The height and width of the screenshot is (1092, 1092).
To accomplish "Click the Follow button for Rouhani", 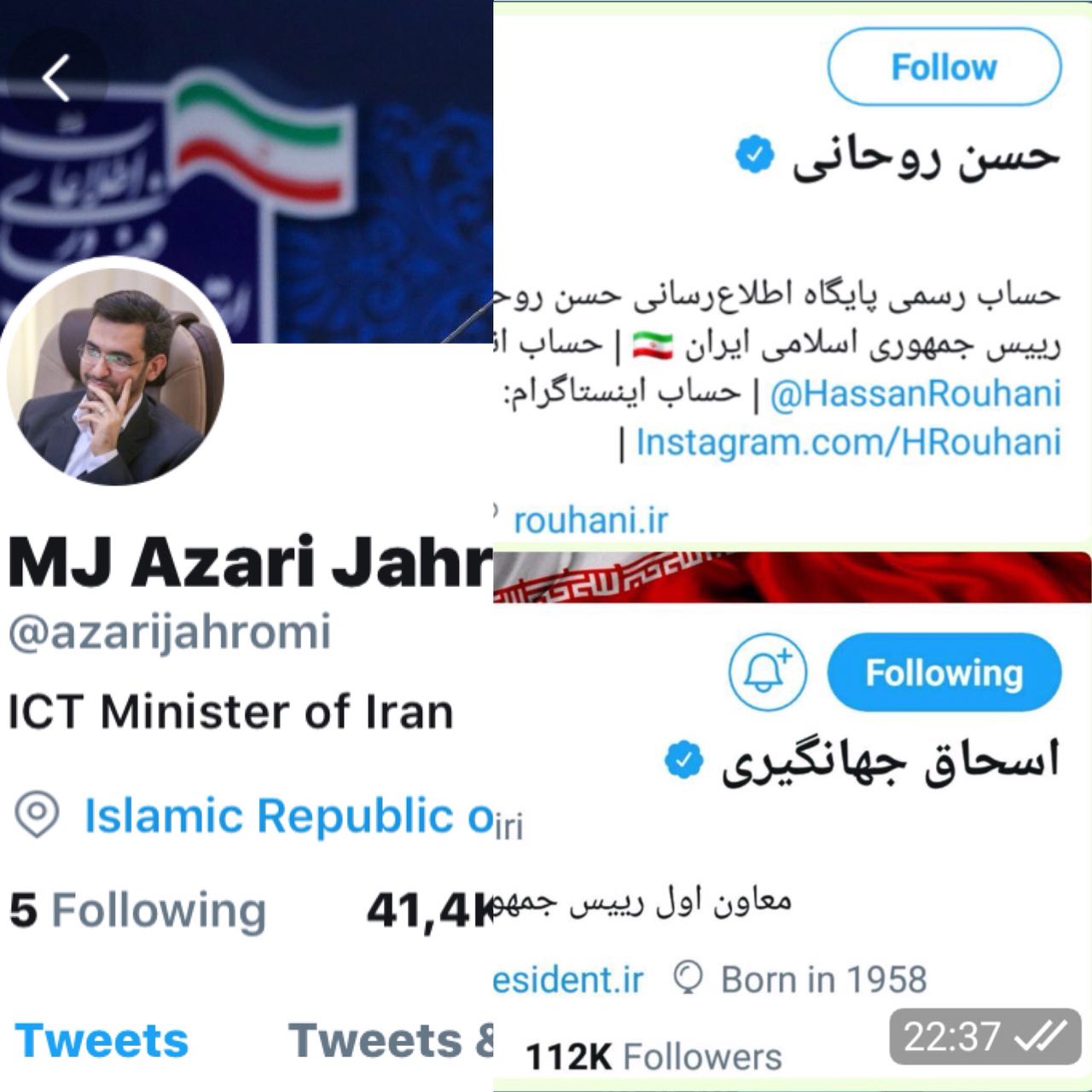I will pos(944,67).
